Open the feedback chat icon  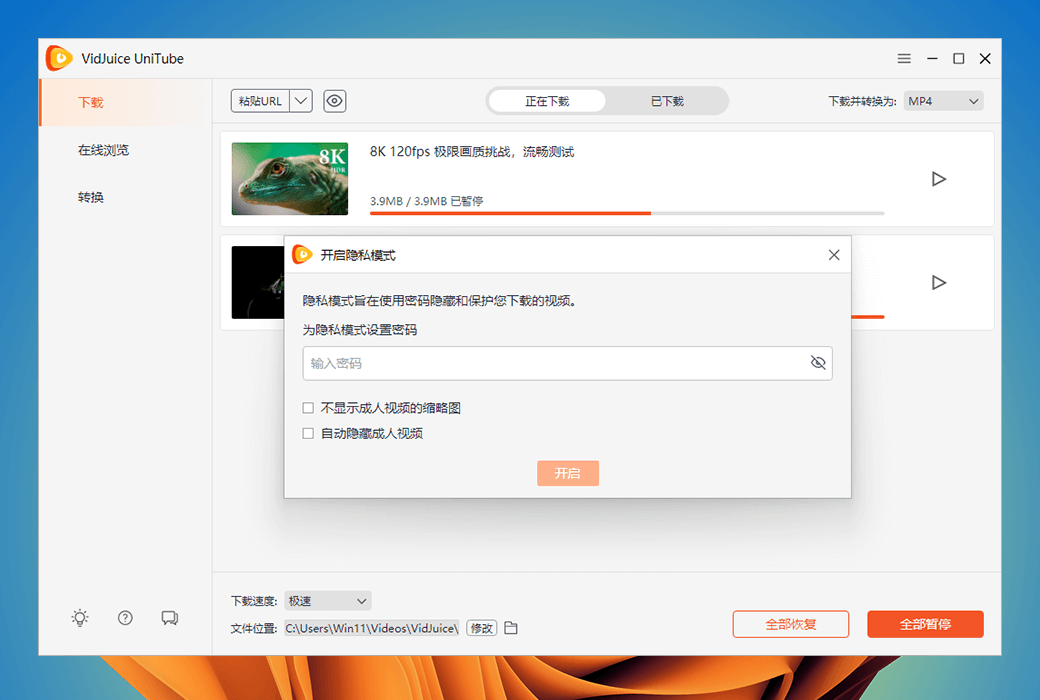pos(170,618)
